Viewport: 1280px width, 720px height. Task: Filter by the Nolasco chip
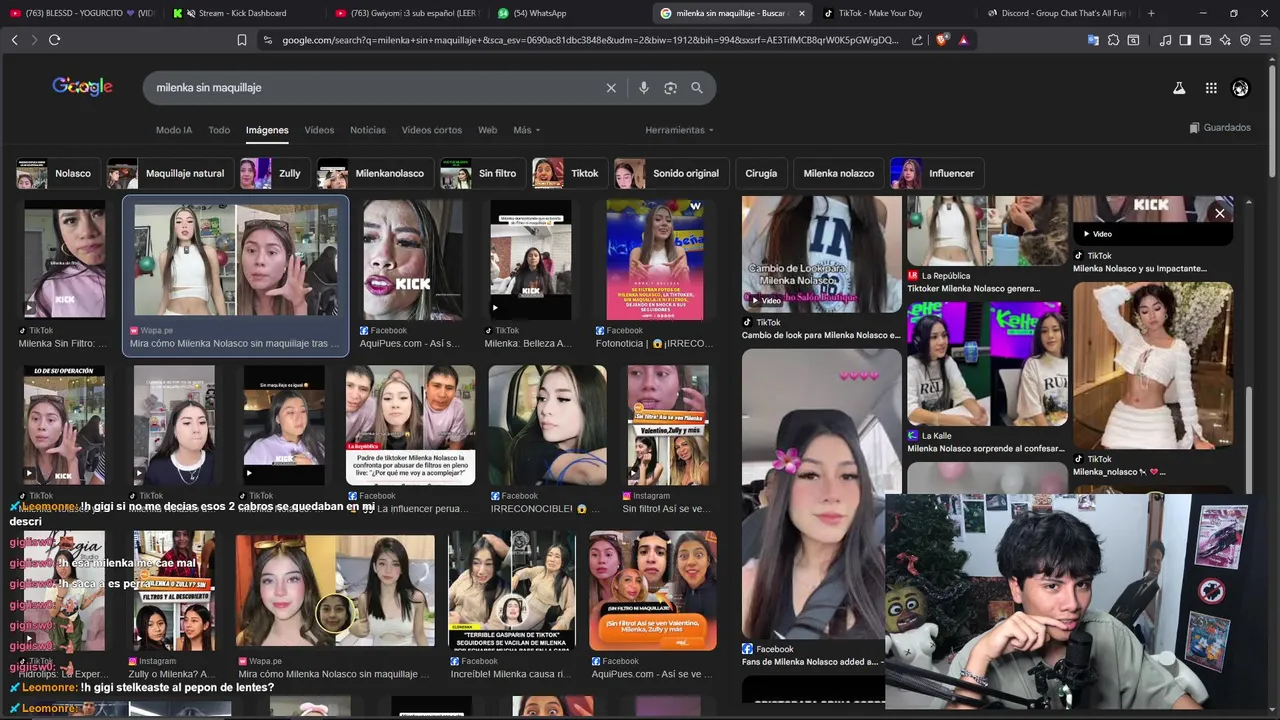(57, 173)
